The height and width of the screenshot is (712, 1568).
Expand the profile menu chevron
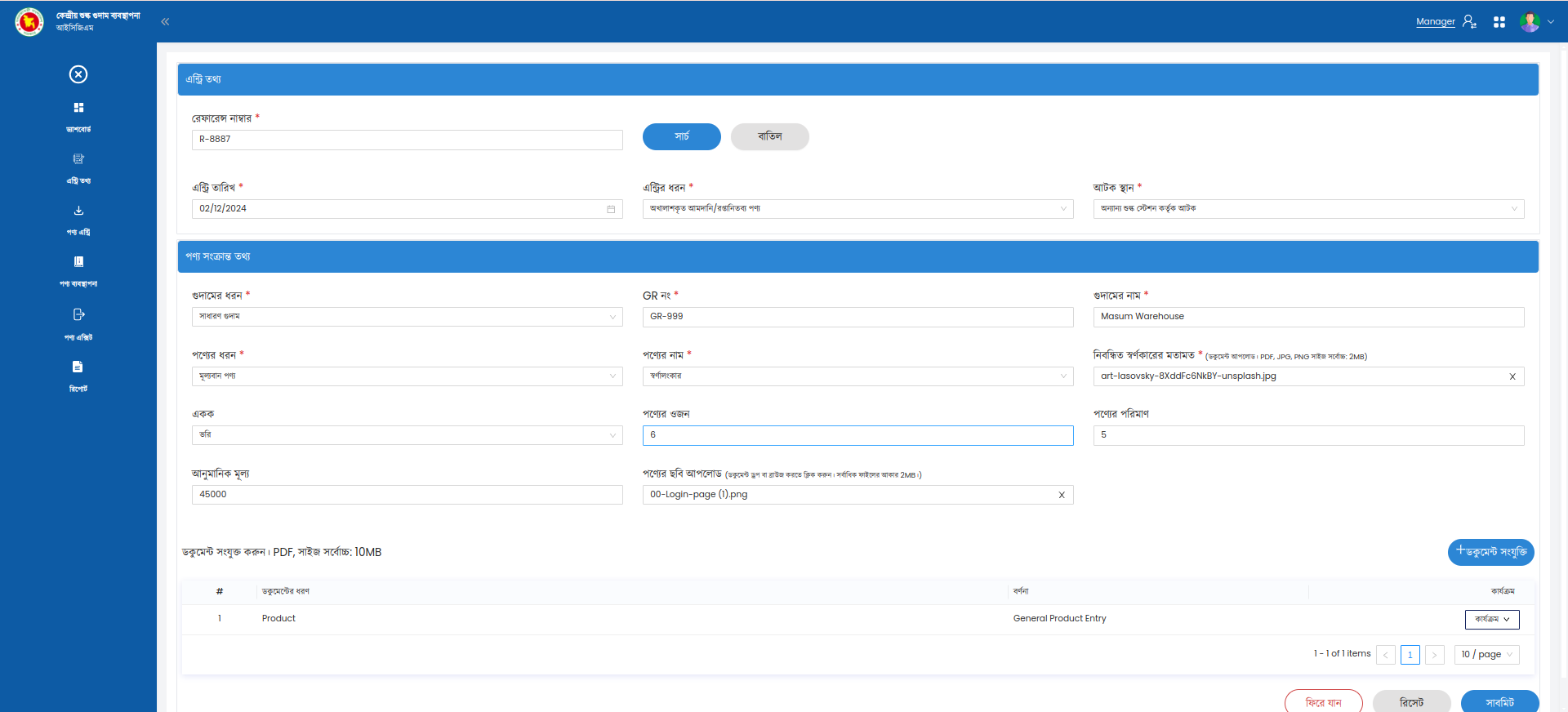[1551, 22]
